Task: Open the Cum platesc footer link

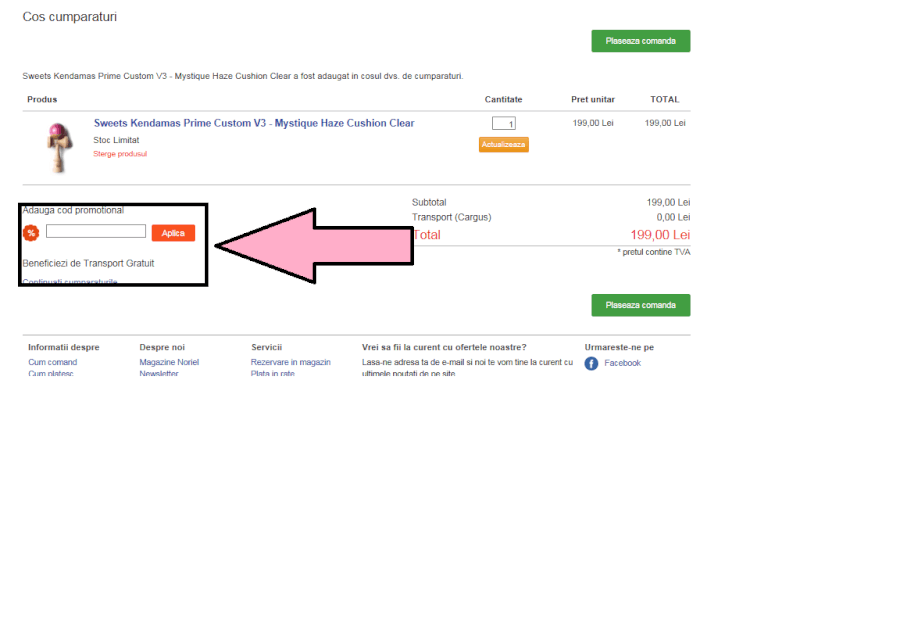Action: [x=51, y=374]
